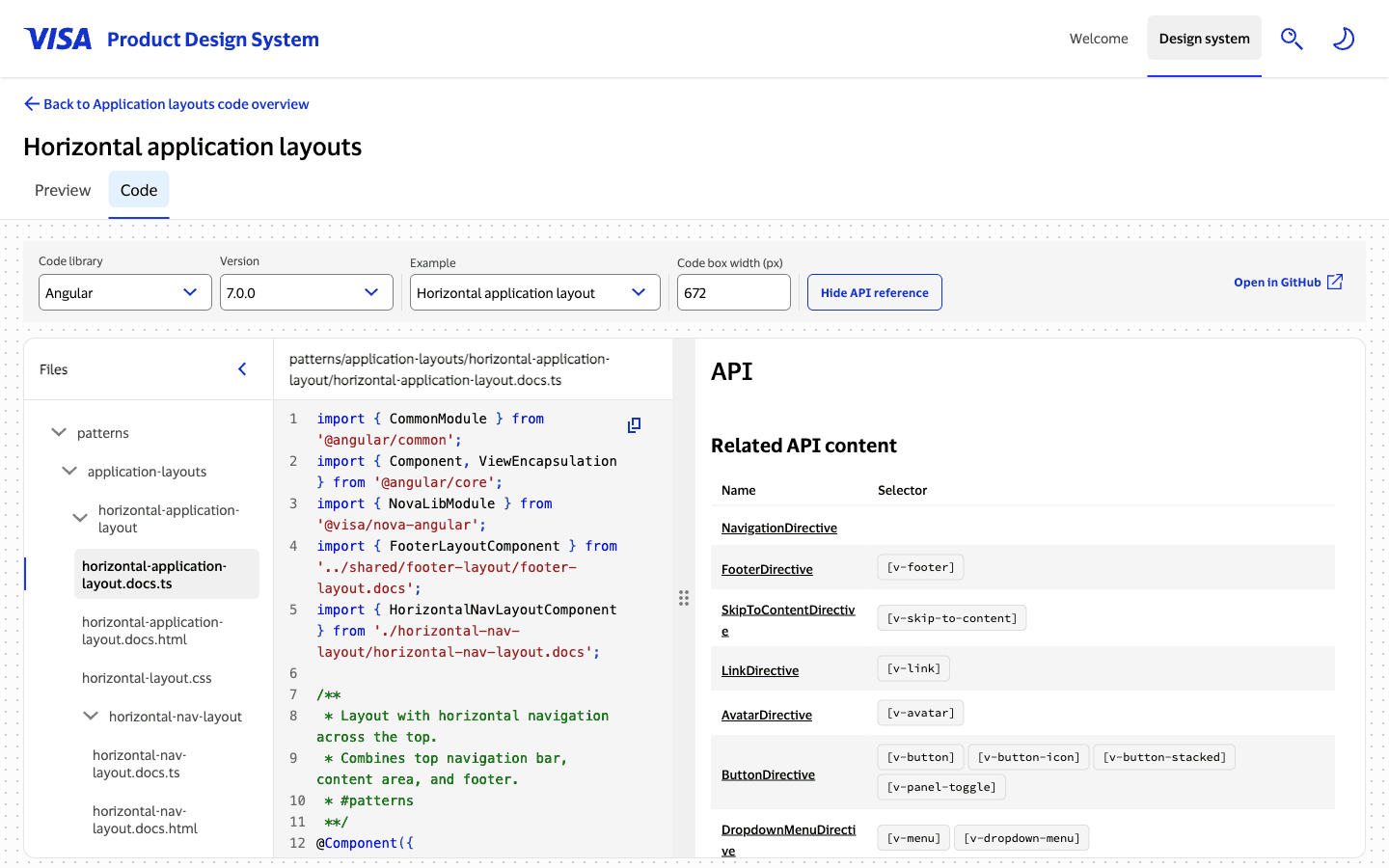1389x868 pixels.
Task: Click the Open in GitHub external icon
Action: coord(1335,282)
